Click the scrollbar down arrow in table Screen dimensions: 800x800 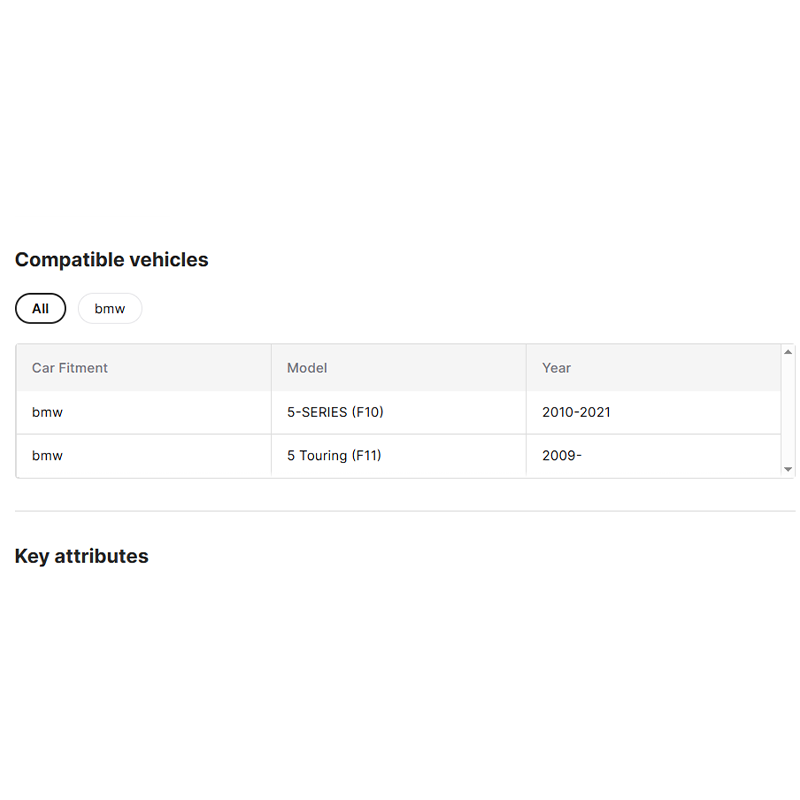pos(788,469)
